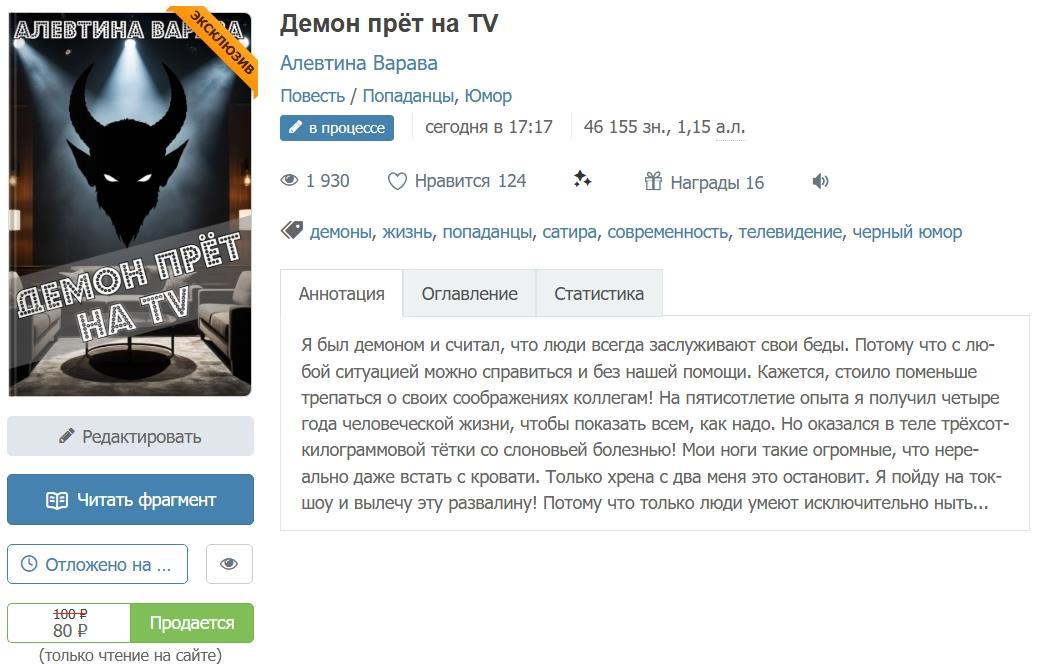
Task: Open the Попаданцы genre link
Action: pos(408,96)
